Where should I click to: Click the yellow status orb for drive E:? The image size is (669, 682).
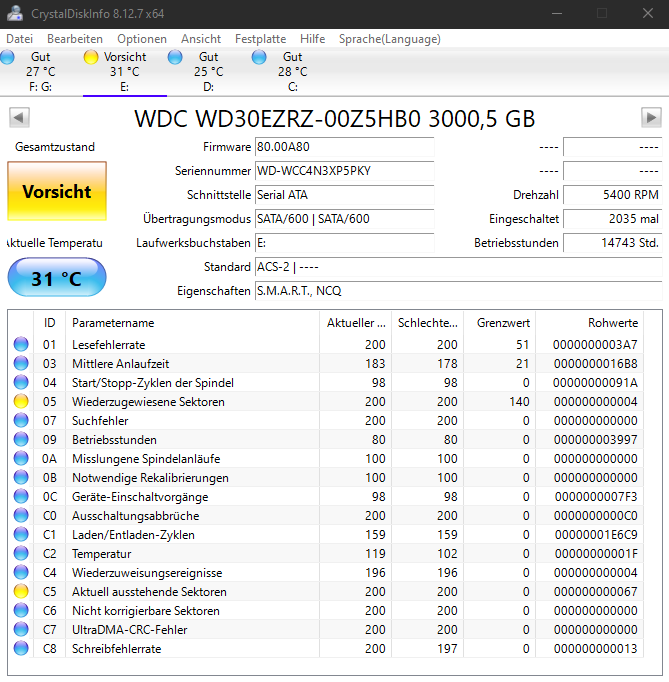[x=91, y=57]
